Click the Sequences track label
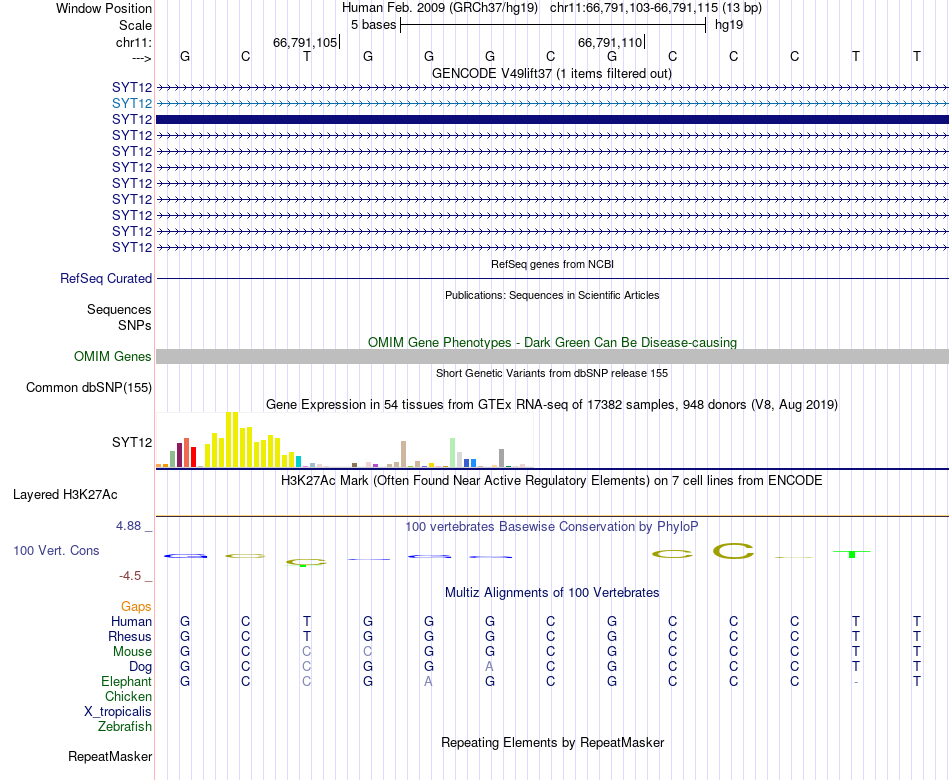The width and height of the screenshot is (950, 780). point(119,310)
